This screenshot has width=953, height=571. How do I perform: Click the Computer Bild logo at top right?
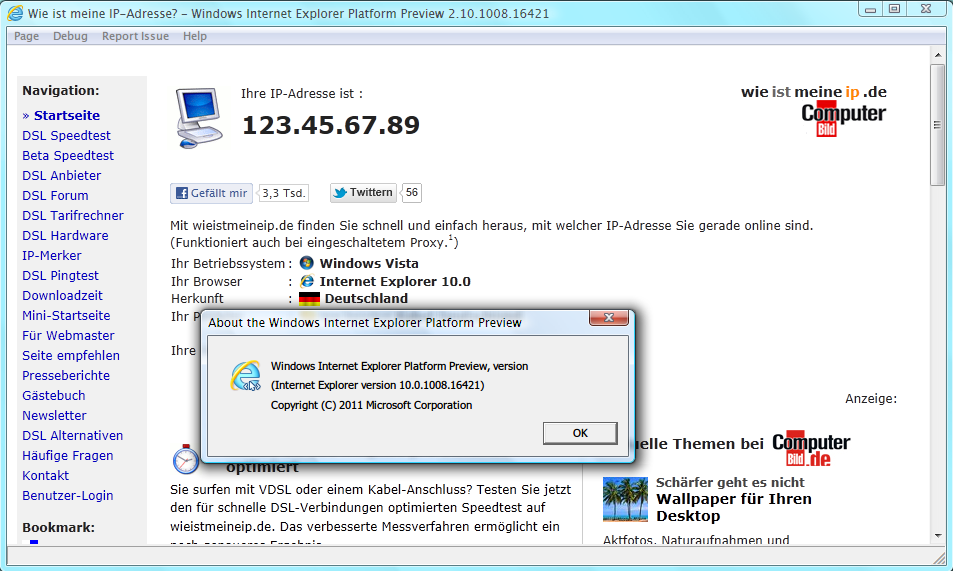(x=843, y=119)
